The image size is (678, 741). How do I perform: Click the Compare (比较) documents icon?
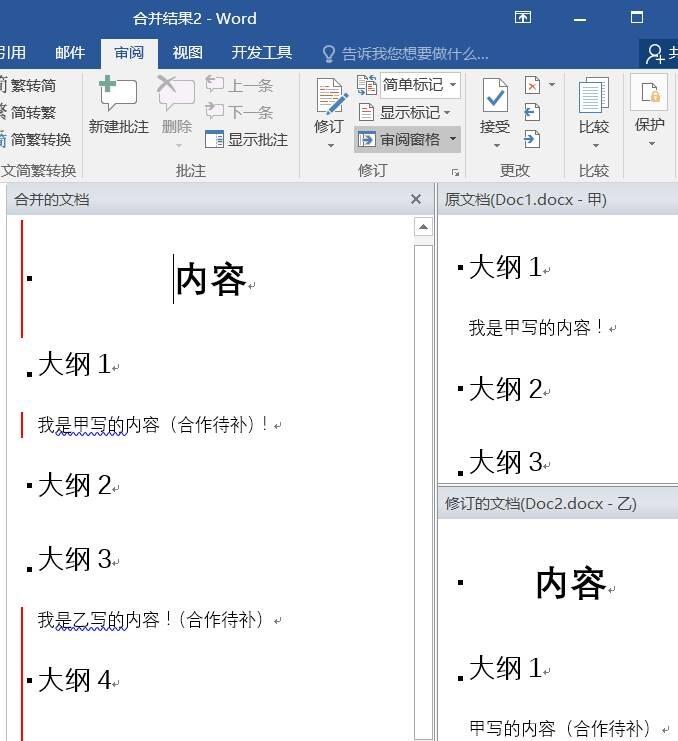pos(594,96)
